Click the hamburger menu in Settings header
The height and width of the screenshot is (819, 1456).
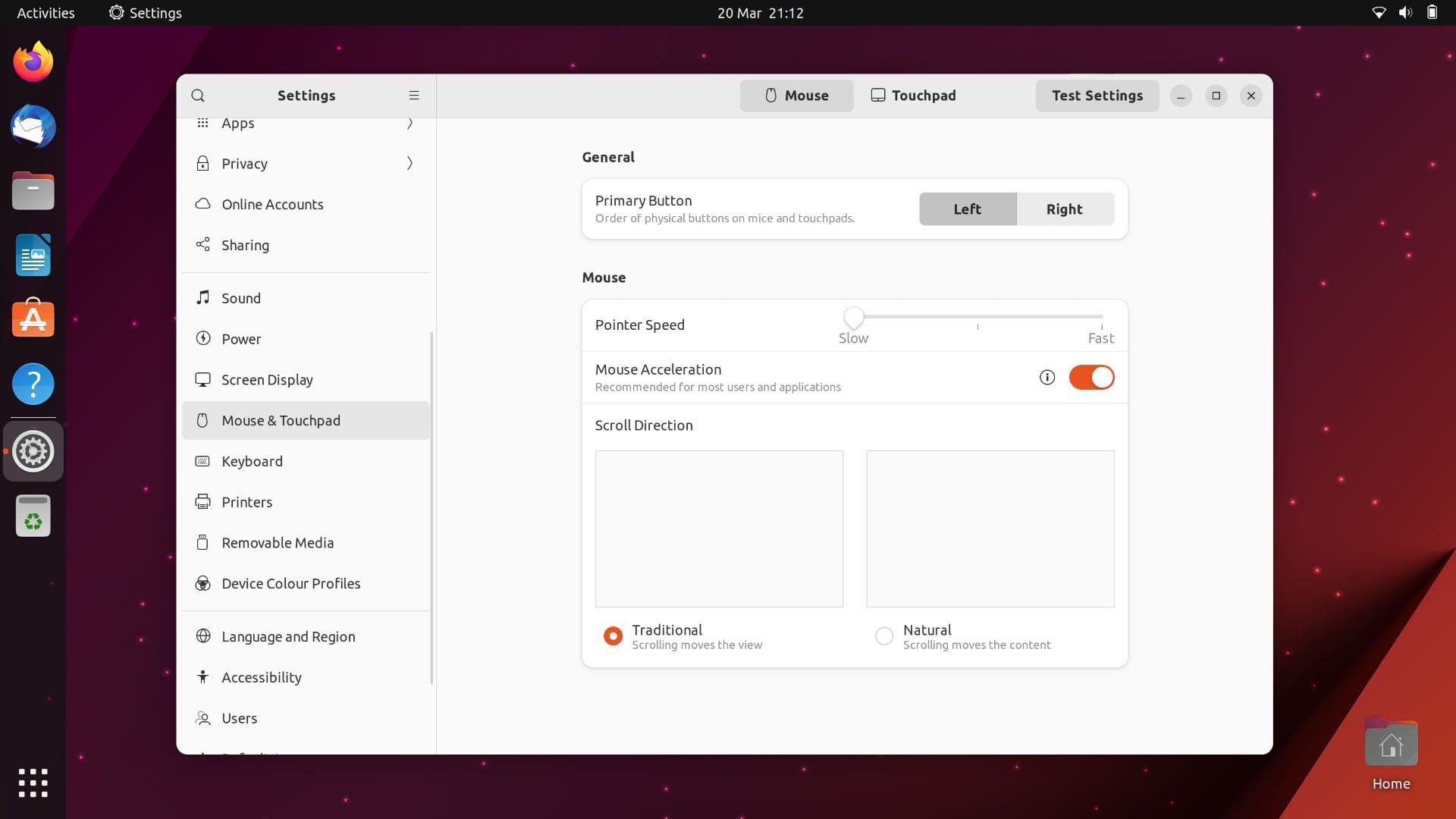click(x=414, y=96)
